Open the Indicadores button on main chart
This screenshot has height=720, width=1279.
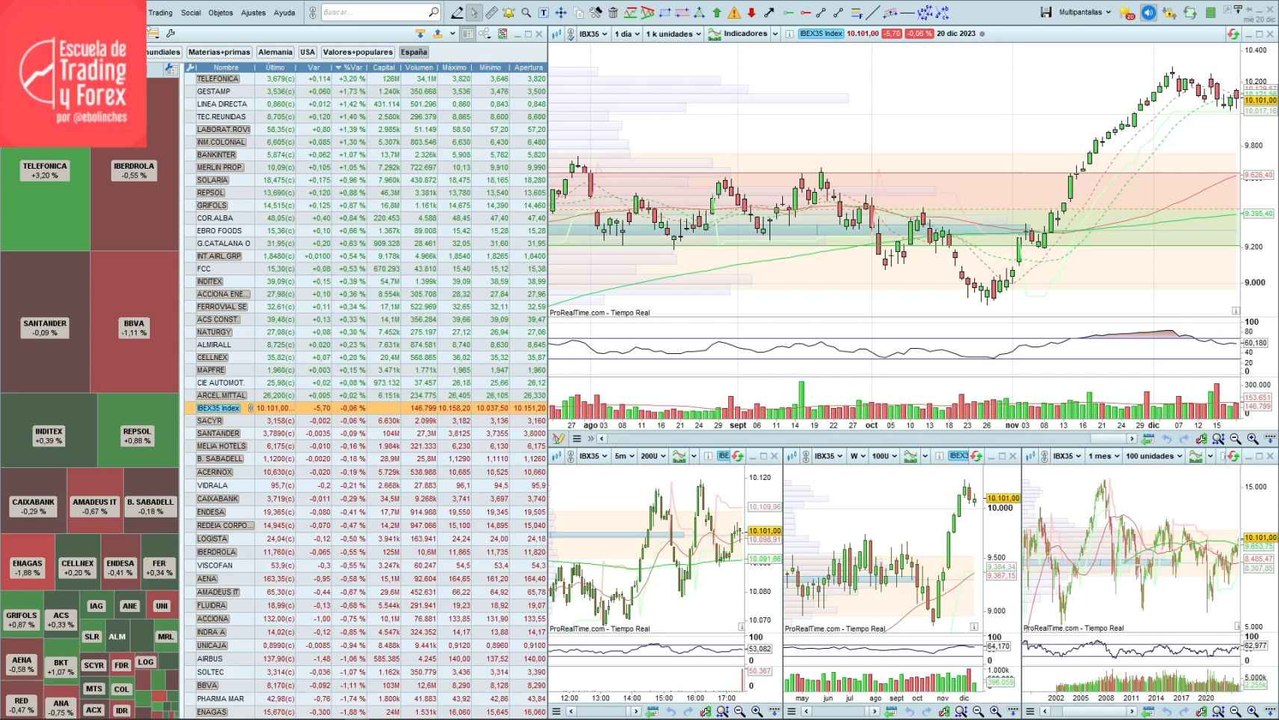tap(739, 33)
